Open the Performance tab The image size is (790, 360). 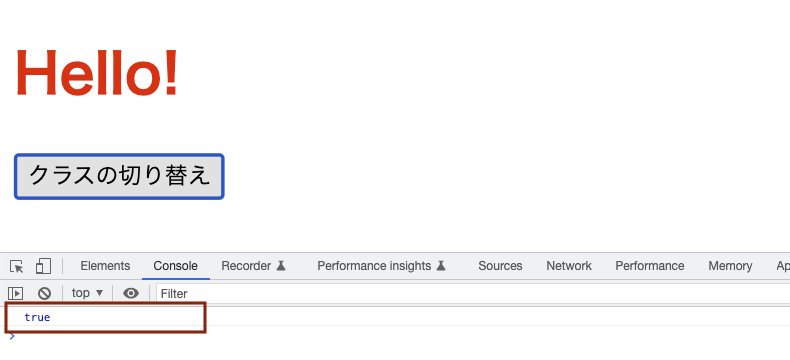(x=649, y=266)
